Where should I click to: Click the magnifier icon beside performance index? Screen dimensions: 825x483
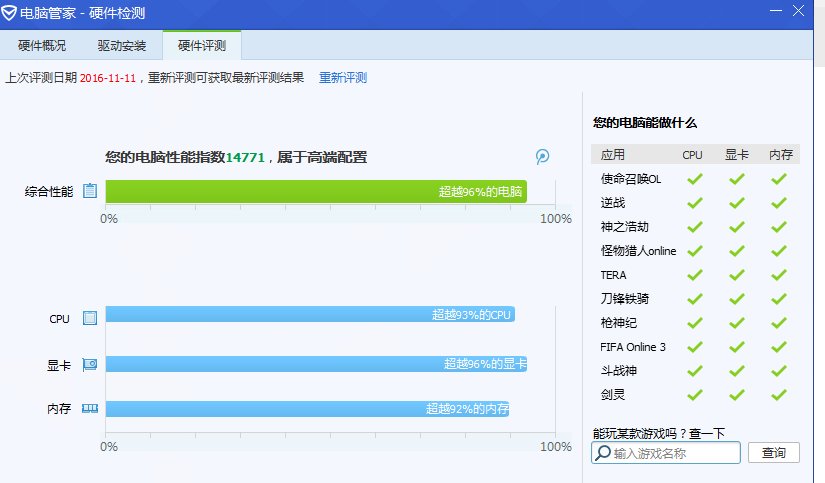click(543, 157)
